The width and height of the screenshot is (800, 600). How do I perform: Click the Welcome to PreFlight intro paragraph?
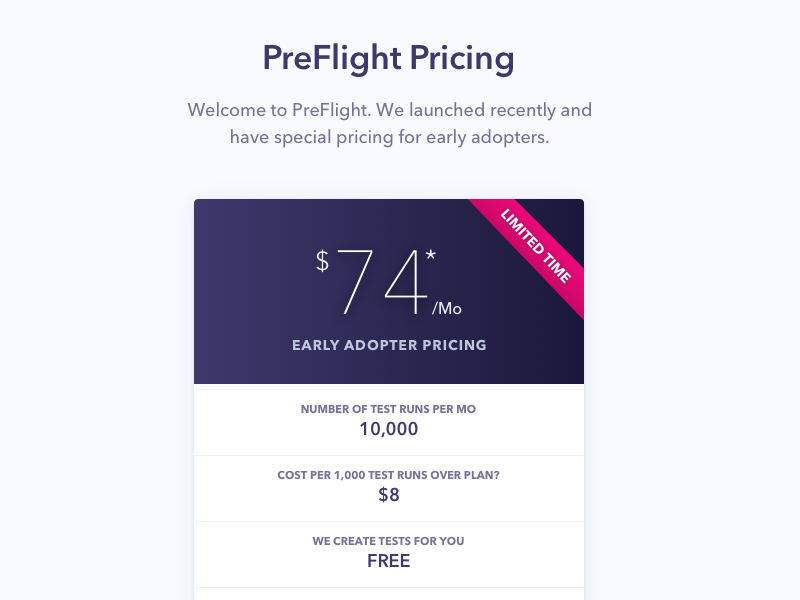coord(389,110)
